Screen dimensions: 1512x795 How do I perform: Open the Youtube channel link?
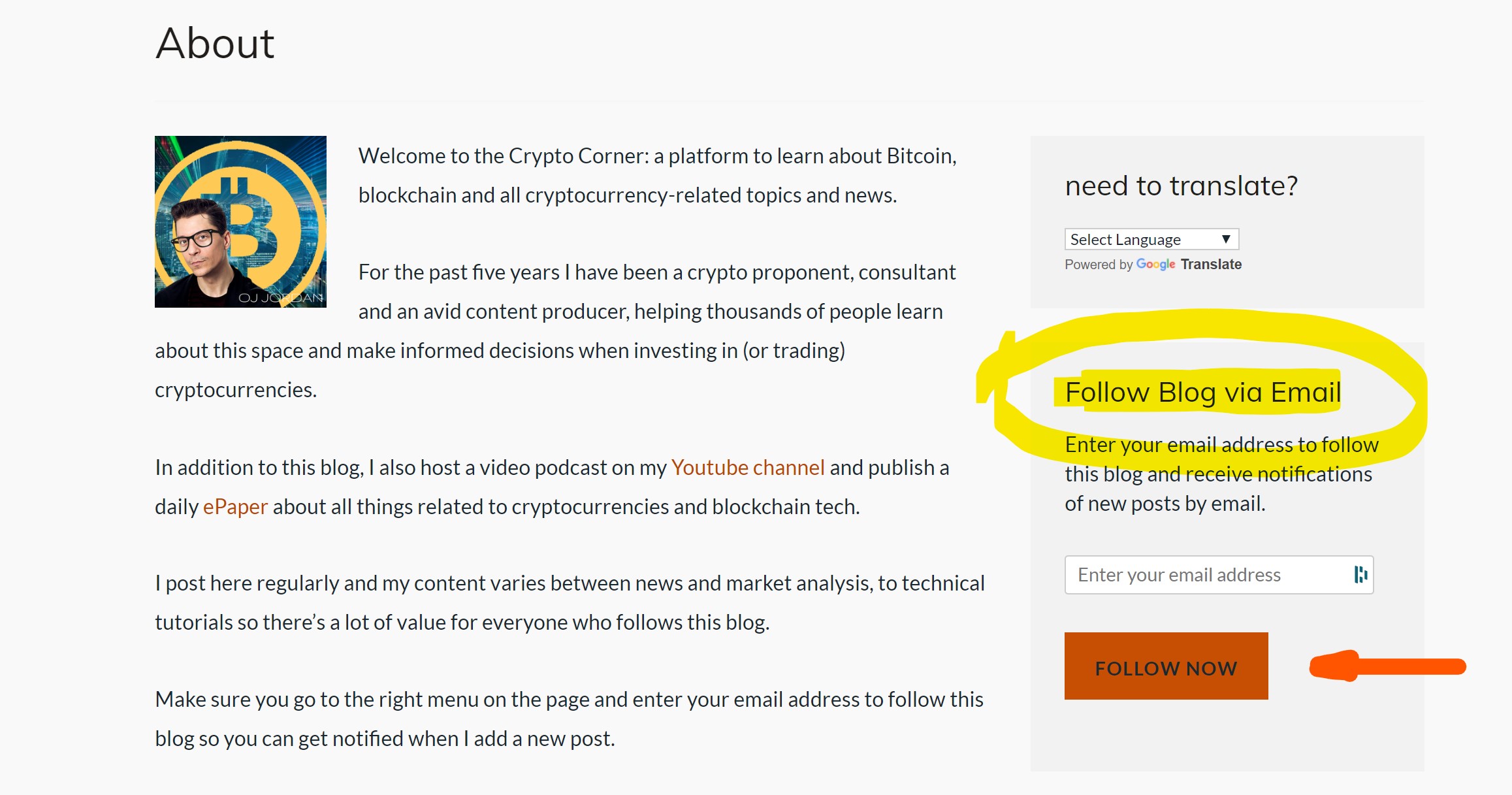[748, 468]
